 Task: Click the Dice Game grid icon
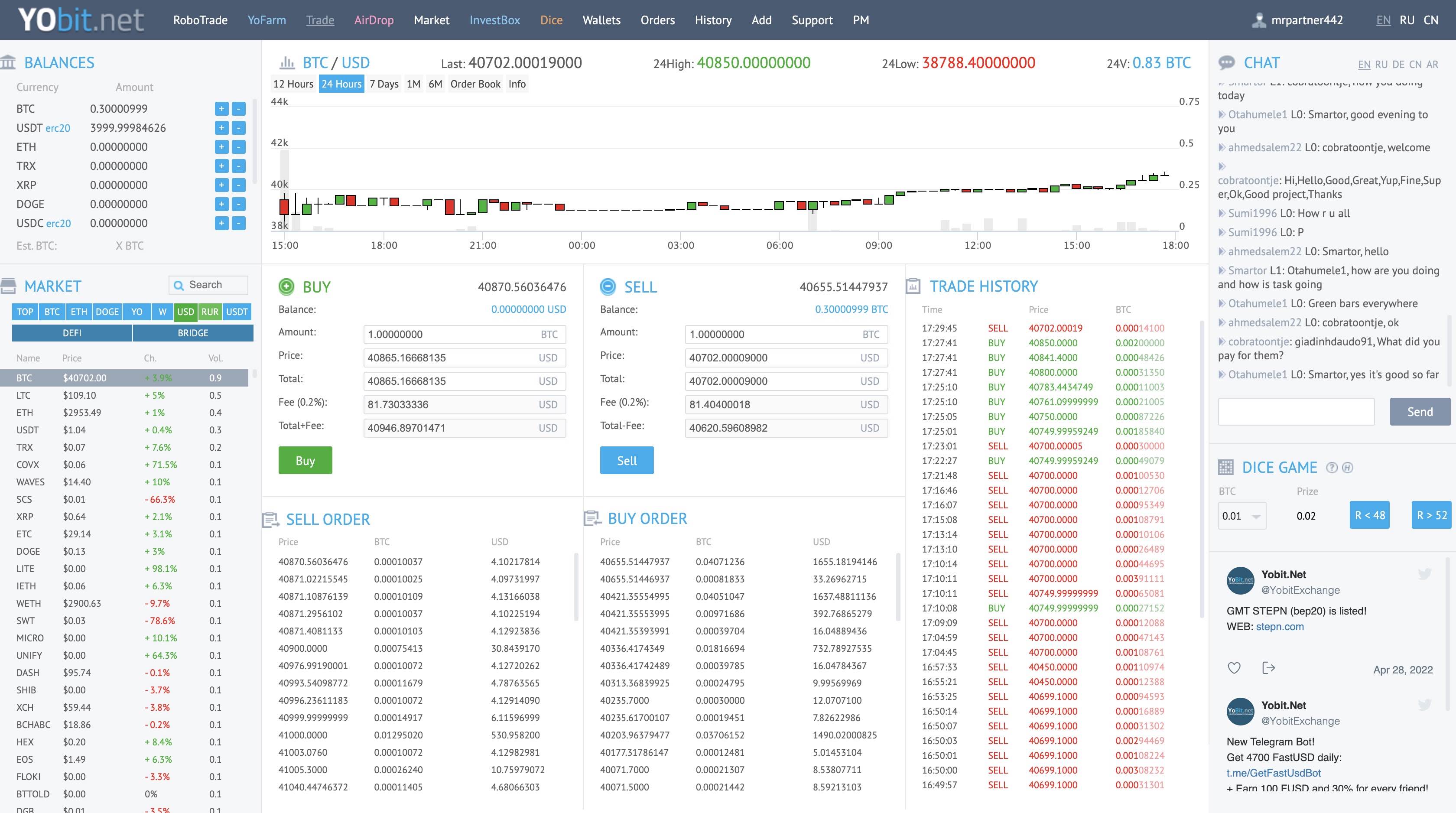[1226, 467]
